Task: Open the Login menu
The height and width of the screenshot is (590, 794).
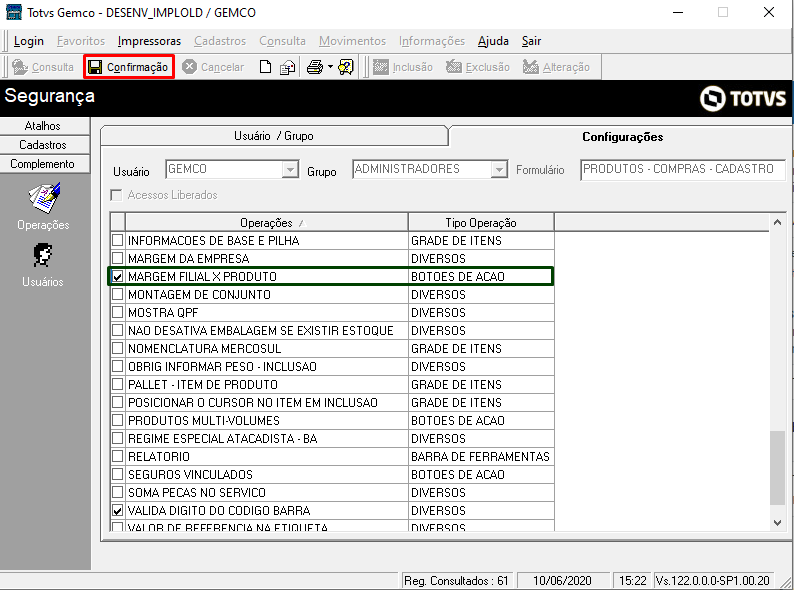Action: tap(29, 41)
